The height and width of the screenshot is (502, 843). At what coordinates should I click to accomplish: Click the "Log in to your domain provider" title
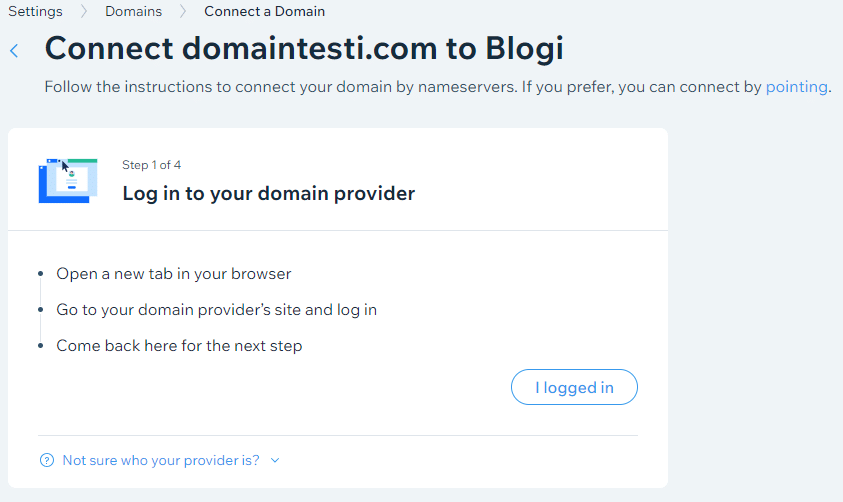pyautogui.click(x=268, y=193)
